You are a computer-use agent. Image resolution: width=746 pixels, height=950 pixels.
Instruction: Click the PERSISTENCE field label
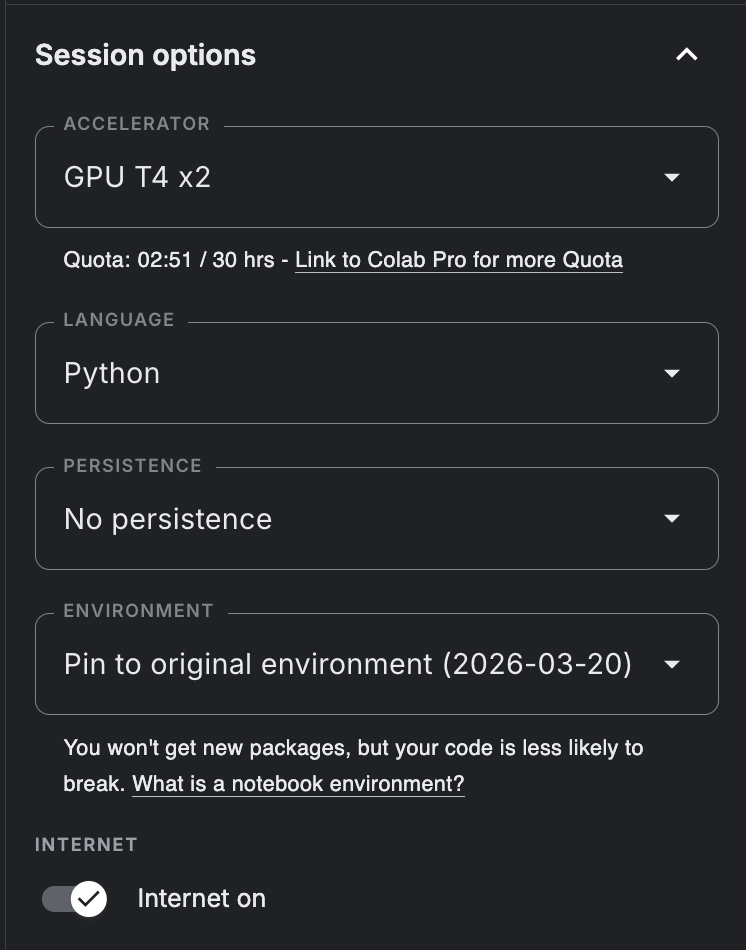click(x=132, y=466)
